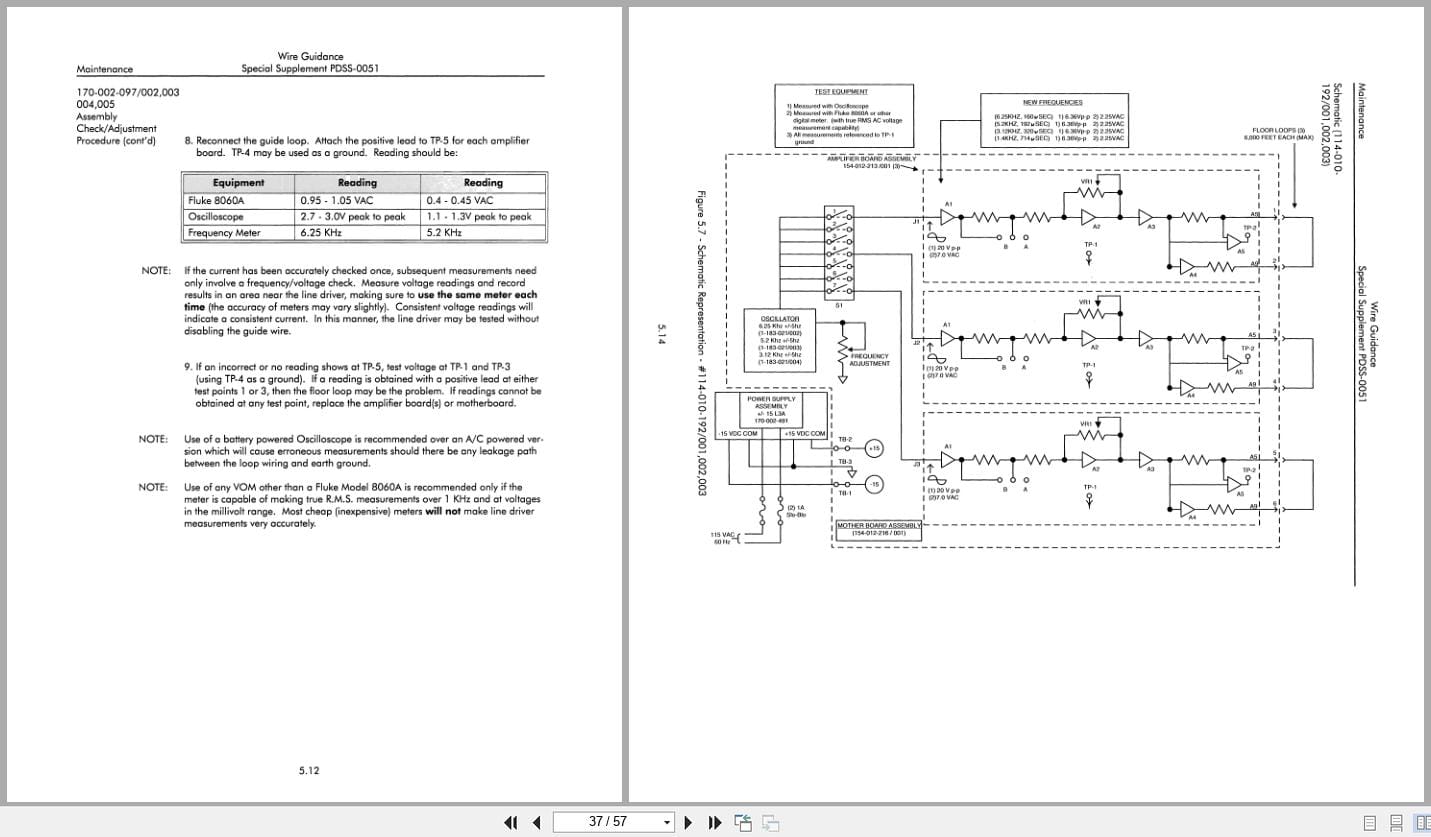
Task: Switch to two-page facing view
Action: 1421,822
